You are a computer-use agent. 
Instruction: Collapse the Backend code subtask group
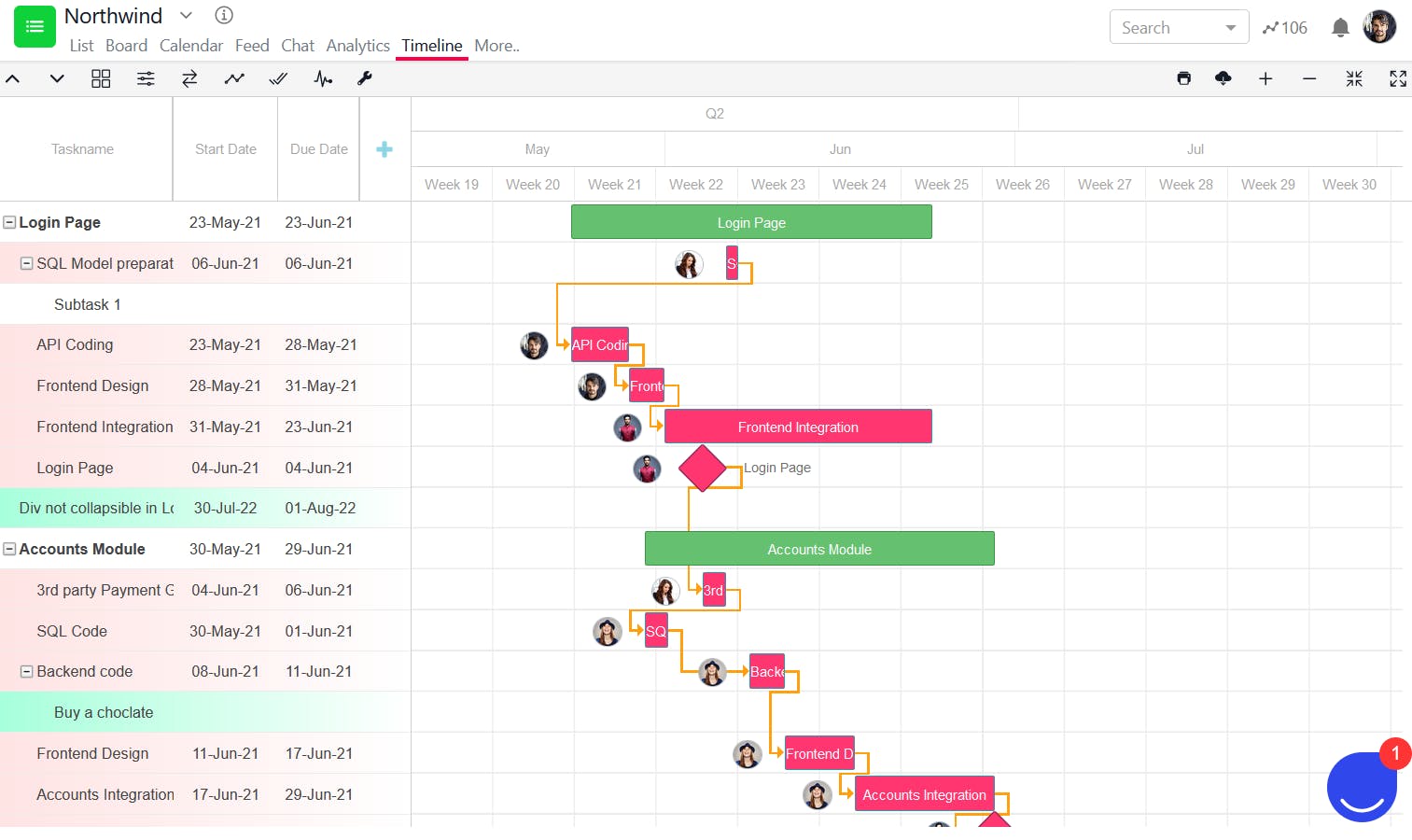click(x=26, y=671)
